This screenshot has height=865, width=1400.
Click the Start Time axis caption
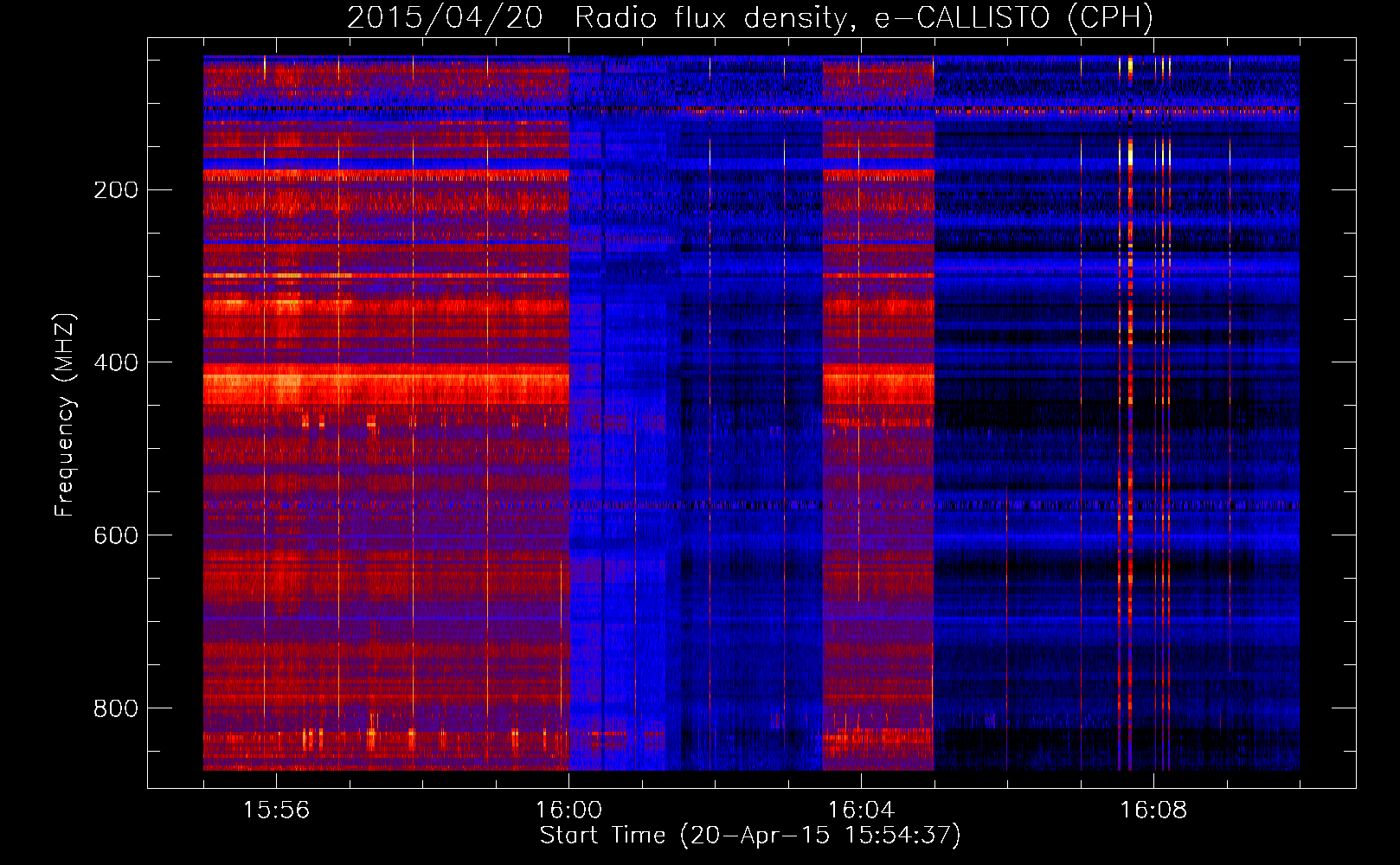coord(750,836)
